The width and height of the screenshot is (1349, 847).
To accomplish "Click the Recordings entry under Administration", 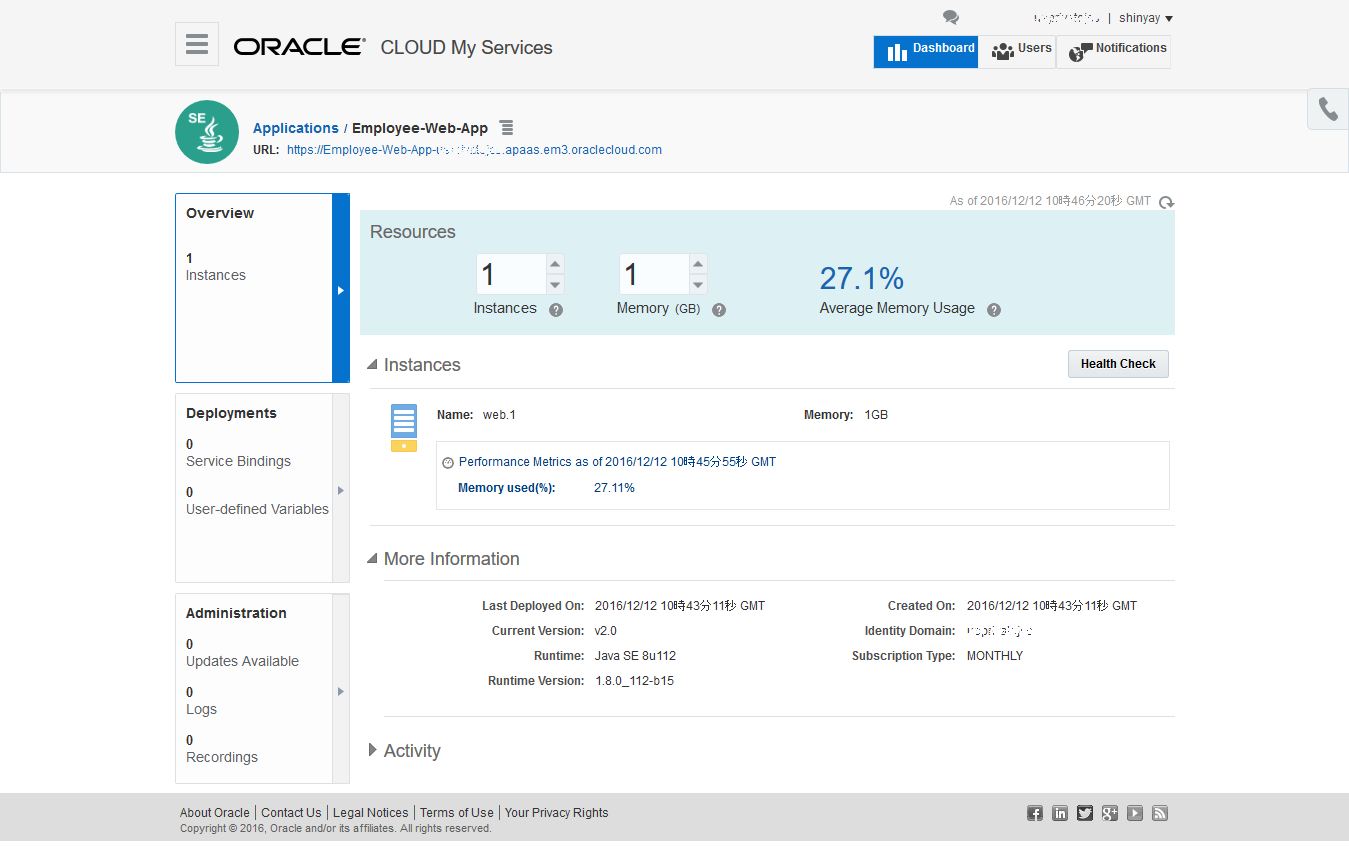I will pyautogui.click(x=222, y=757).
